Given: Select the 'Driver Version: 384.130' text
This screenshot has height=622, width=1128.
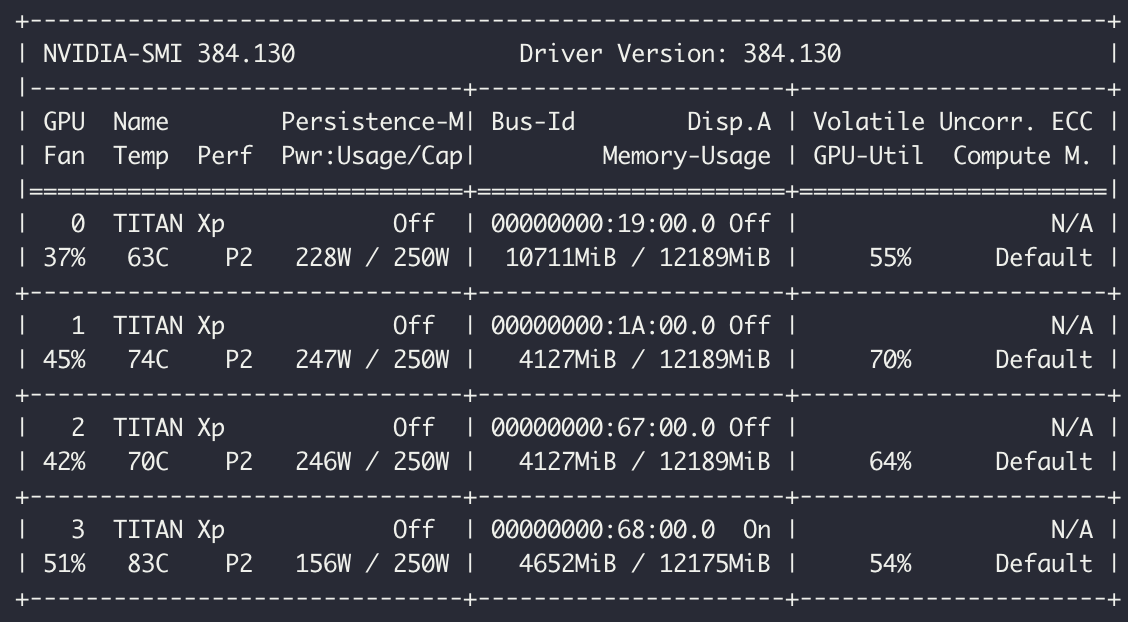Looking at the screenshot, I should click(x=680, y=54).
